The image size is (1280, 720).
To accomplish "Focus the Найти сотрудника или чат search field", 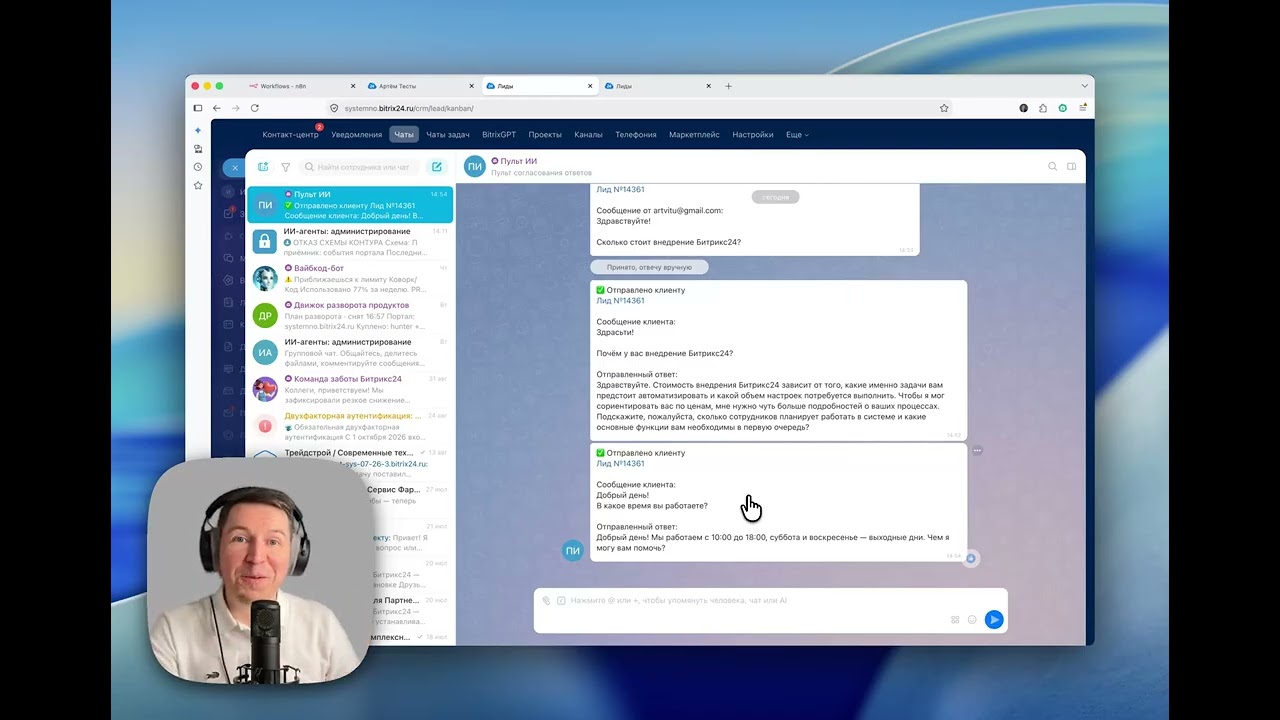I will point(360,167).
